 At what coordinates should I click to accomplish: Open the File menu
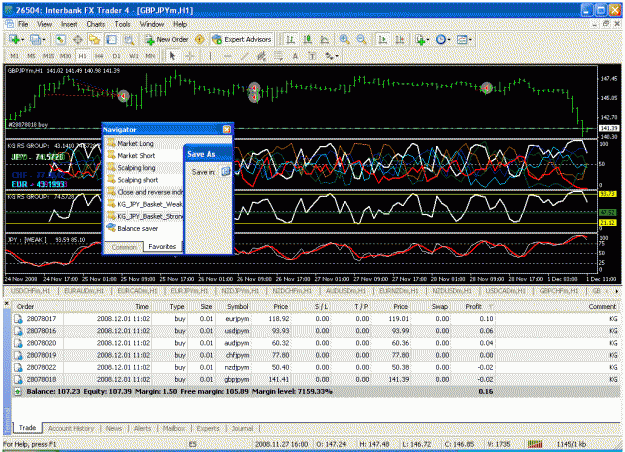(x=24, y=24)
